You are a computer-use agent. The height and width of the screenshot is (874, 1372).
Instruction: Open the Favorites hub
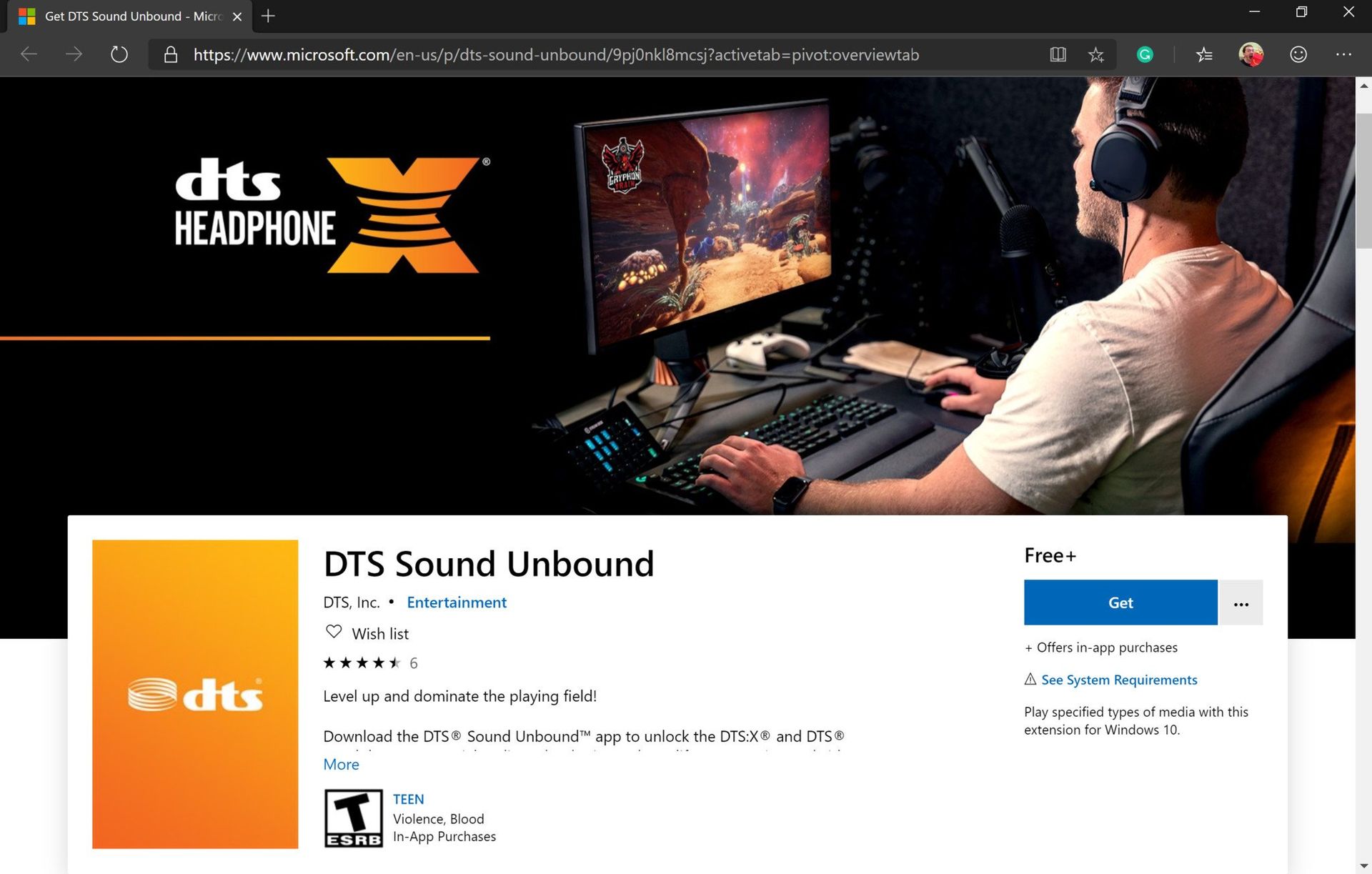coord(1205,54)
